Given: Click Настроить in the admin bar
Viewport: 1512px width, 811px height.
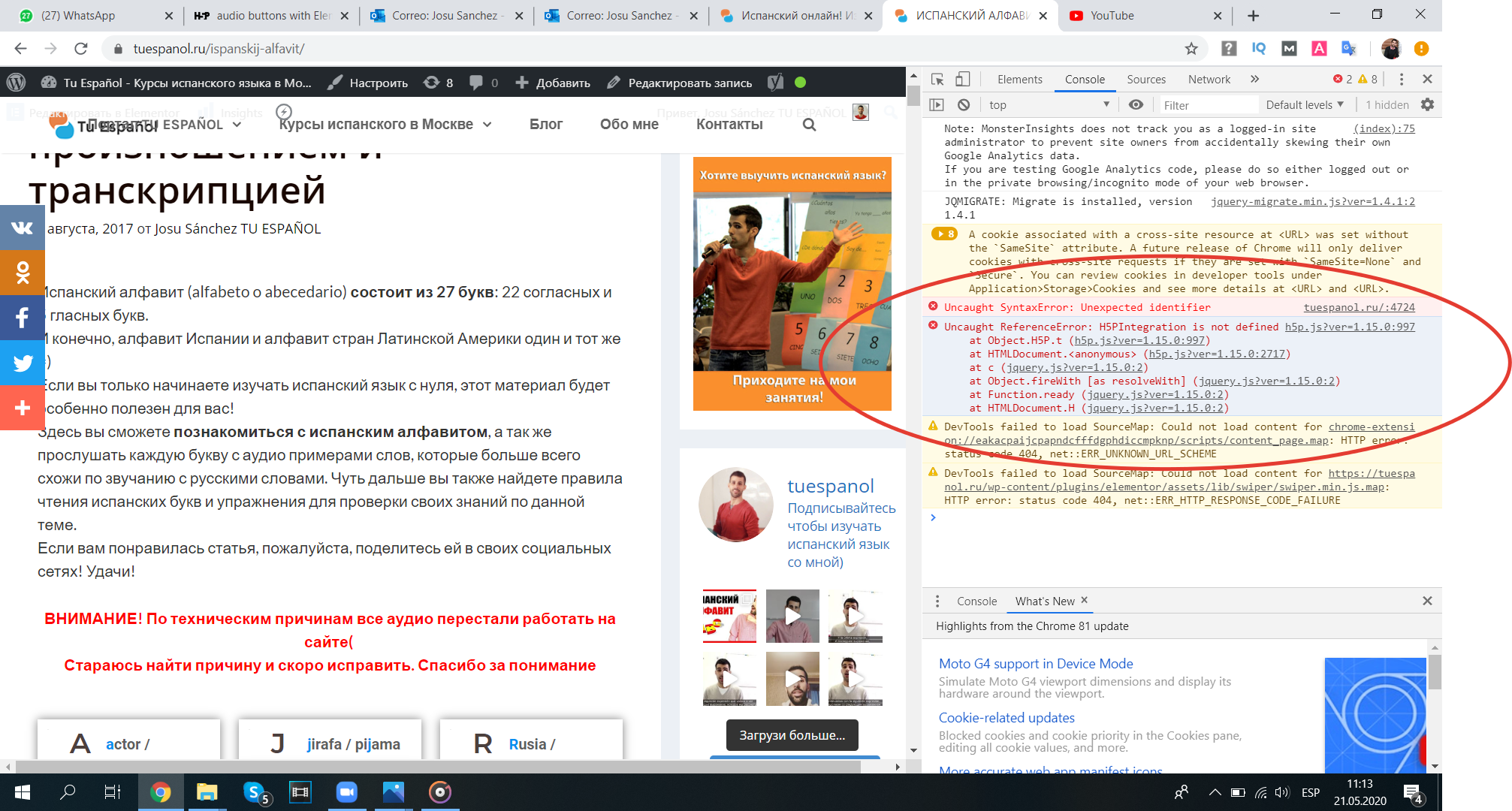Looking at the screenshot, I should [368, 83].
